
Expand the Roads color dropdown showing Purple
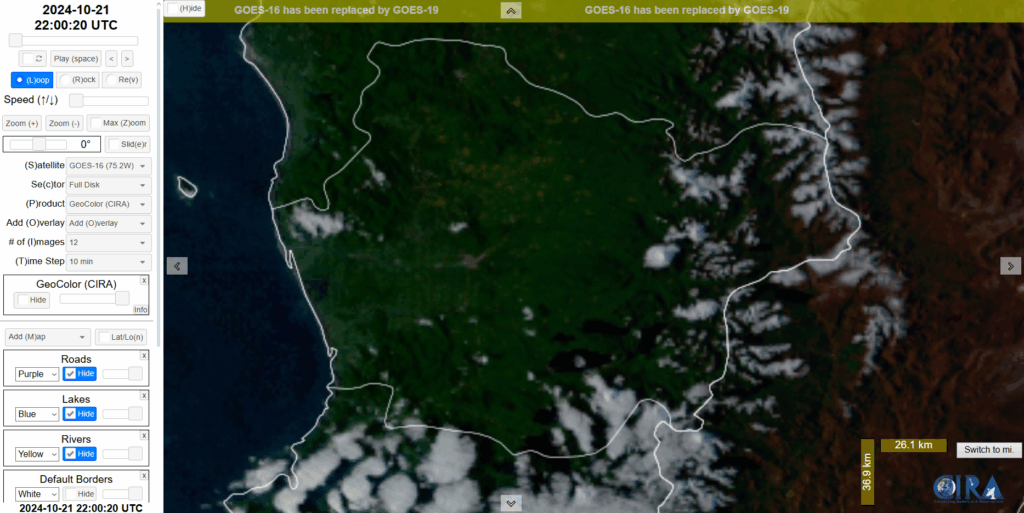(37, 374)
